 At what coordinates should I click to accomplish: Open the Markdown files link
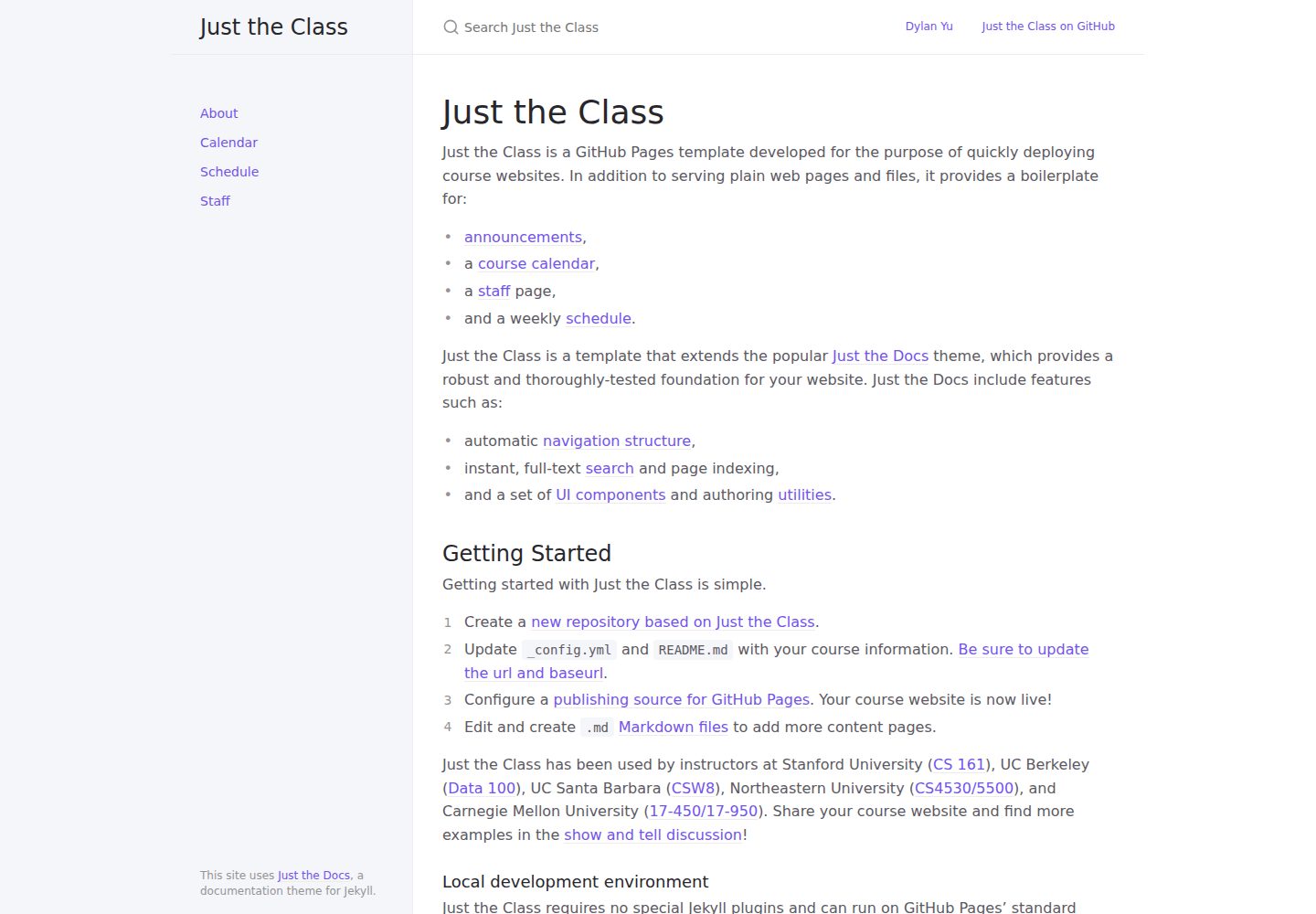coord(674,727)
